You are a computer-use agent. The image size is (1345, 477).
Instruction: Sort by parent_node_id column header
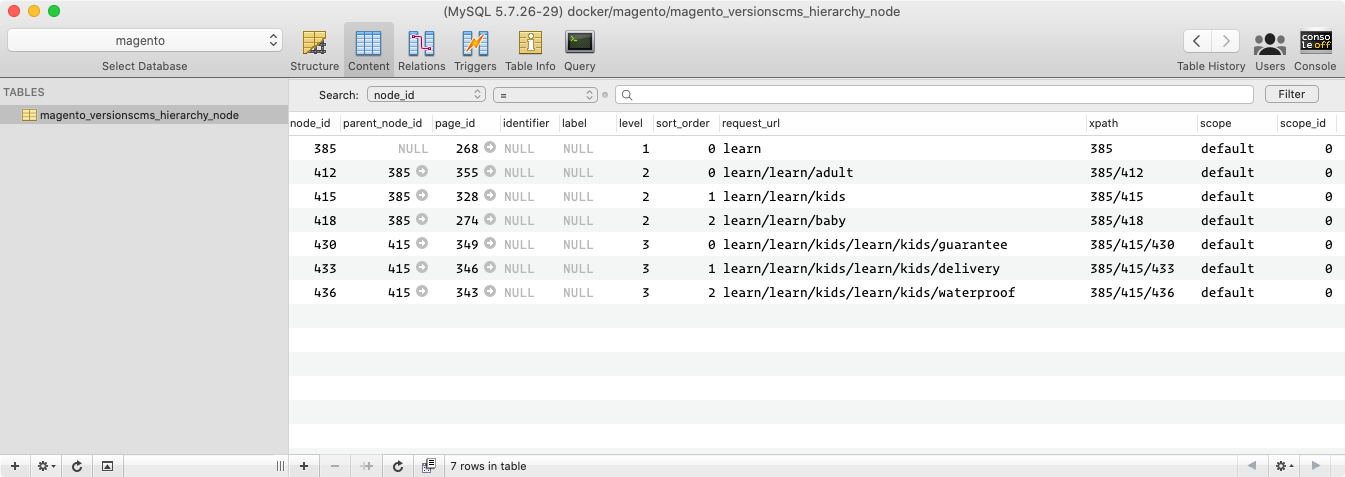point(386,123)
